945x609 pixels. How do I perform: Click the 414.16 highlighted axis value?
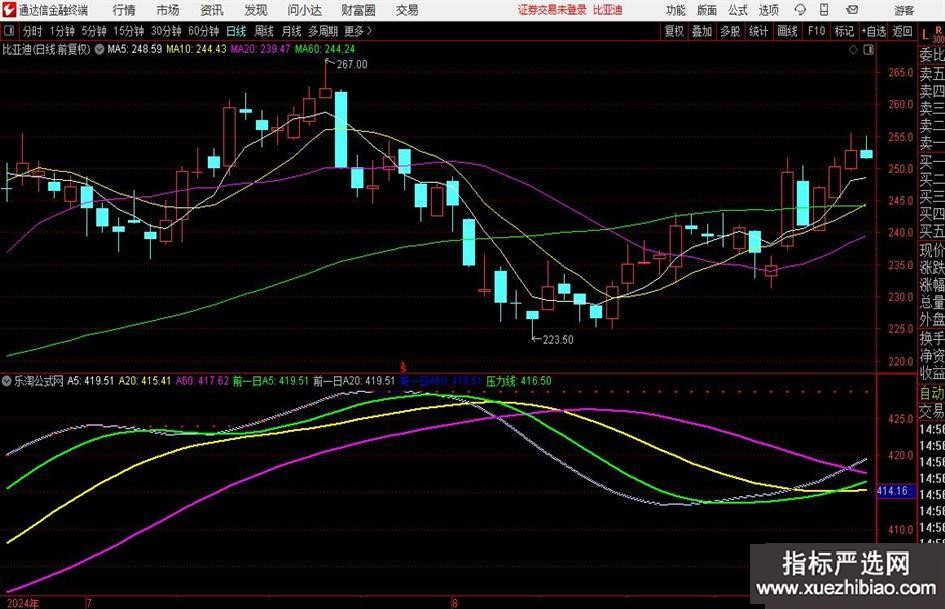pos(892,491)
